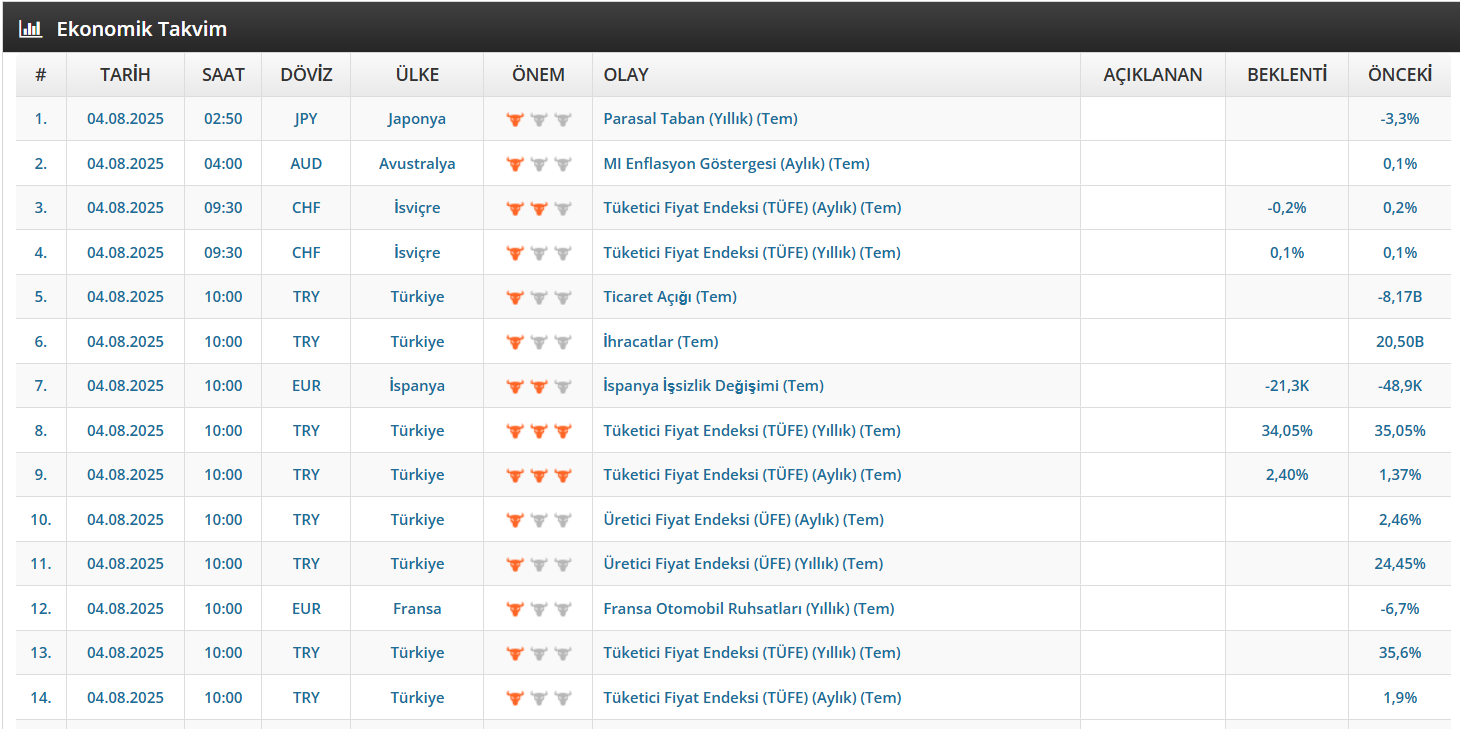
Task: Click the -0,2% expectation value
Action: pyautogui.click(x=1287, y=208)
